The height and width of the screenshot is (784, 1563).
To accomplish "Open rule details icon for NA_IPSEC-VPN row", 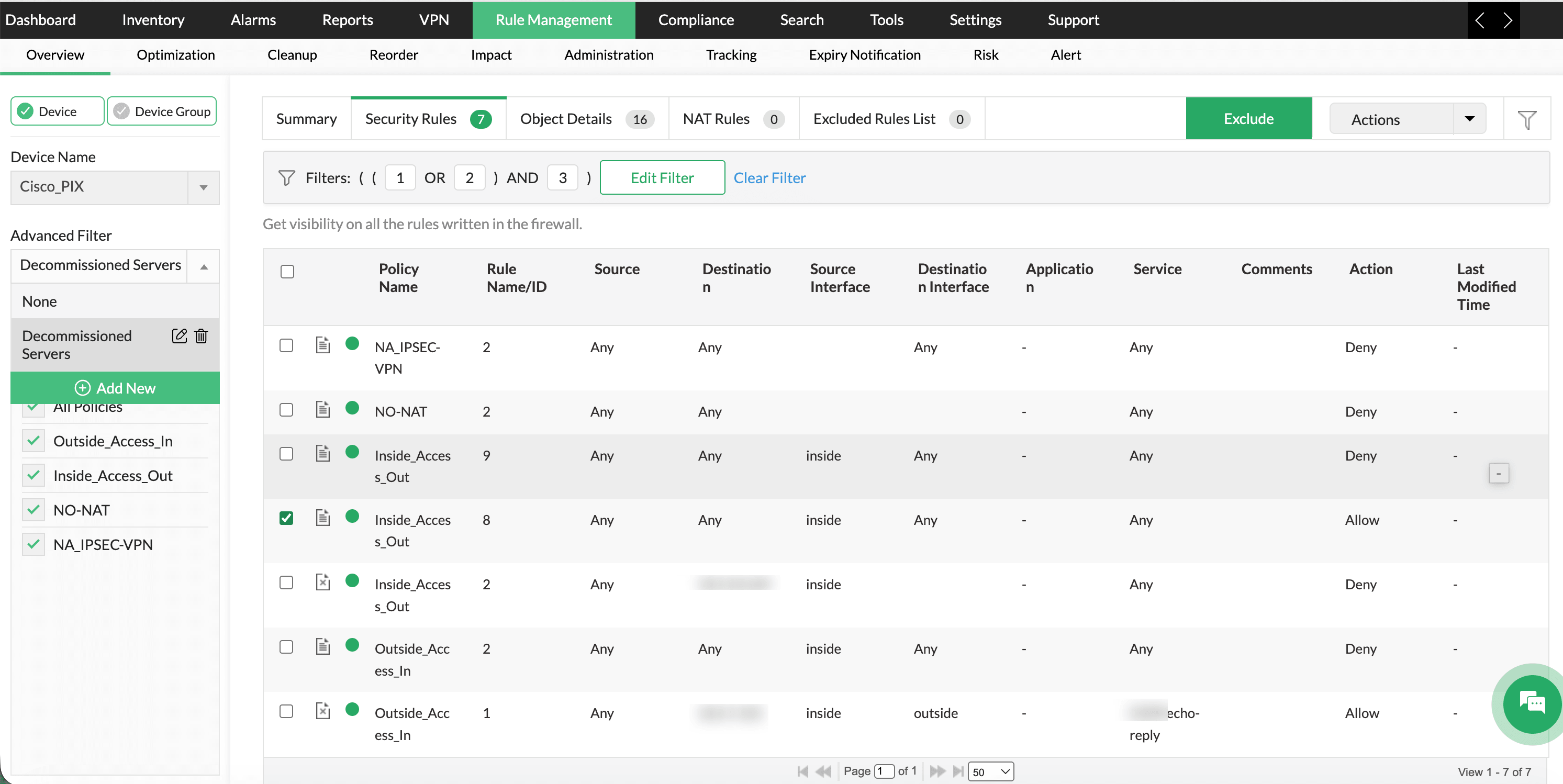I will coord(323,345).
